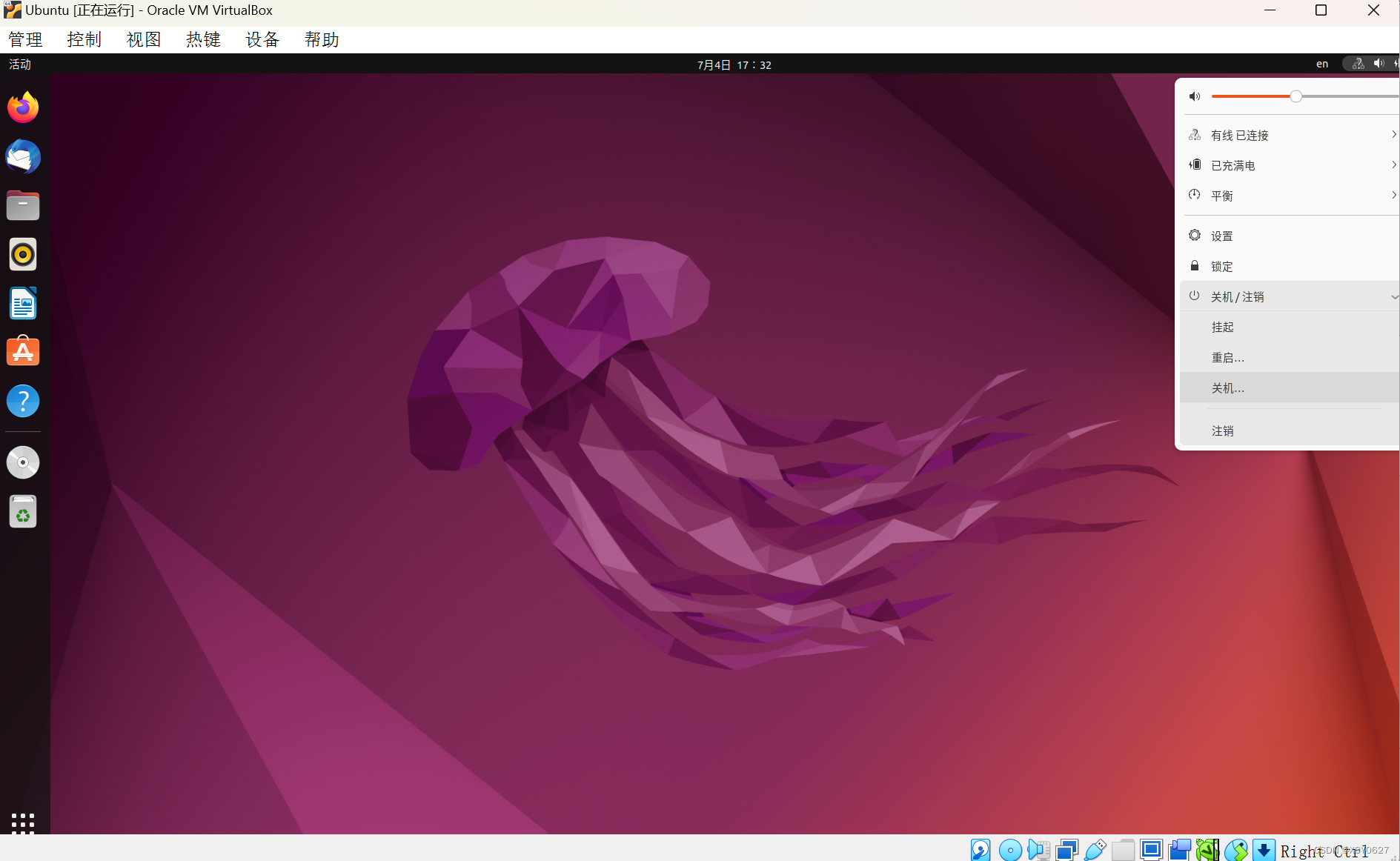
Task: Expand the 平衡 power mode submenu
Action: (x=1290, y=196)
